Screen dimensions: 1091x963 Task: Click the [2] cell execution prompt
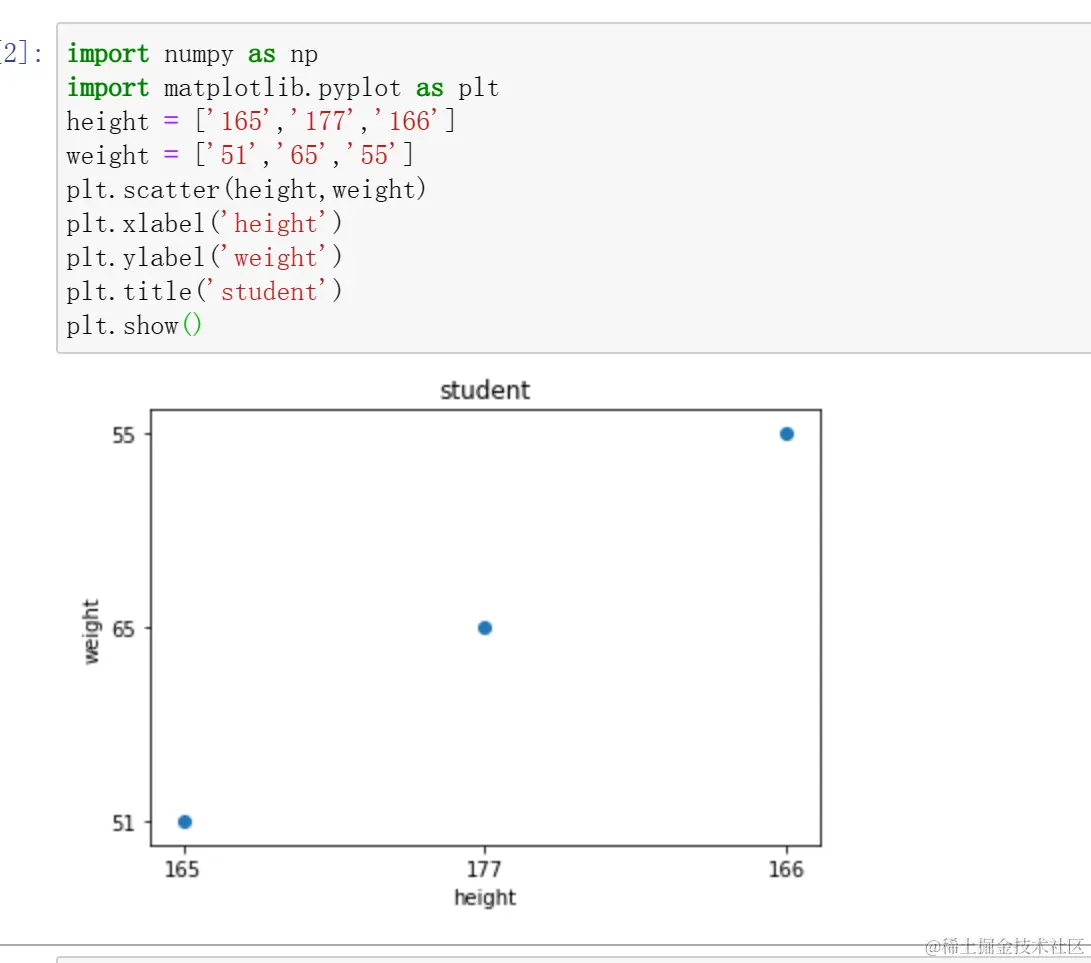(x=20, y=54)
